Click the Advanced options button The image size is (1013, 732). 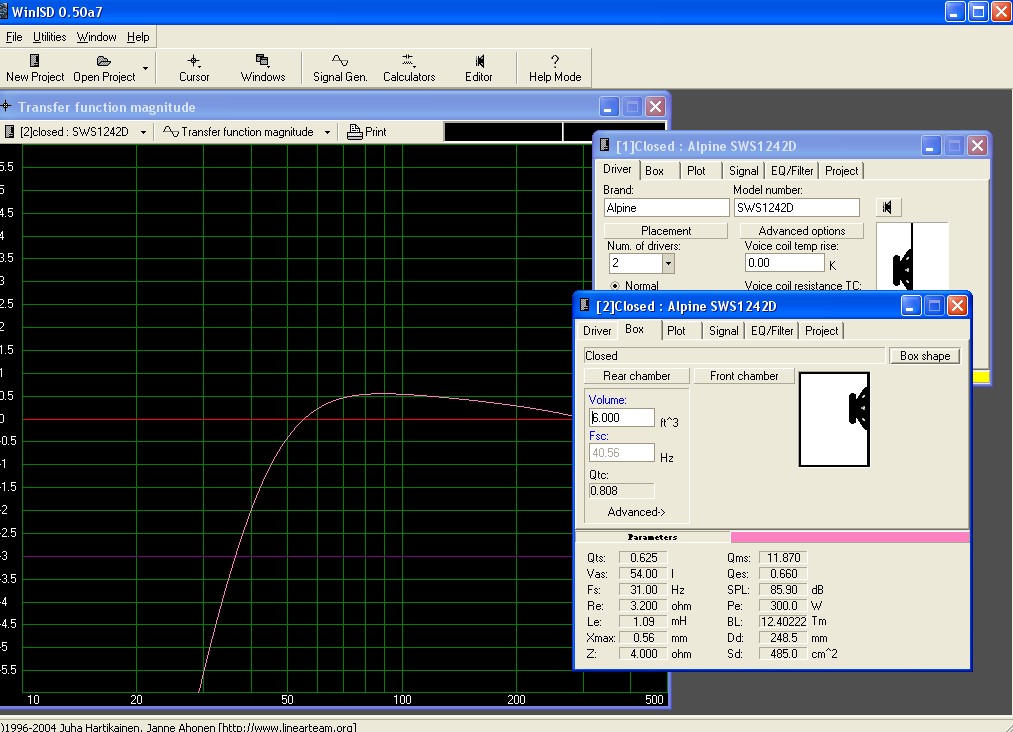(x=802, y=231)
